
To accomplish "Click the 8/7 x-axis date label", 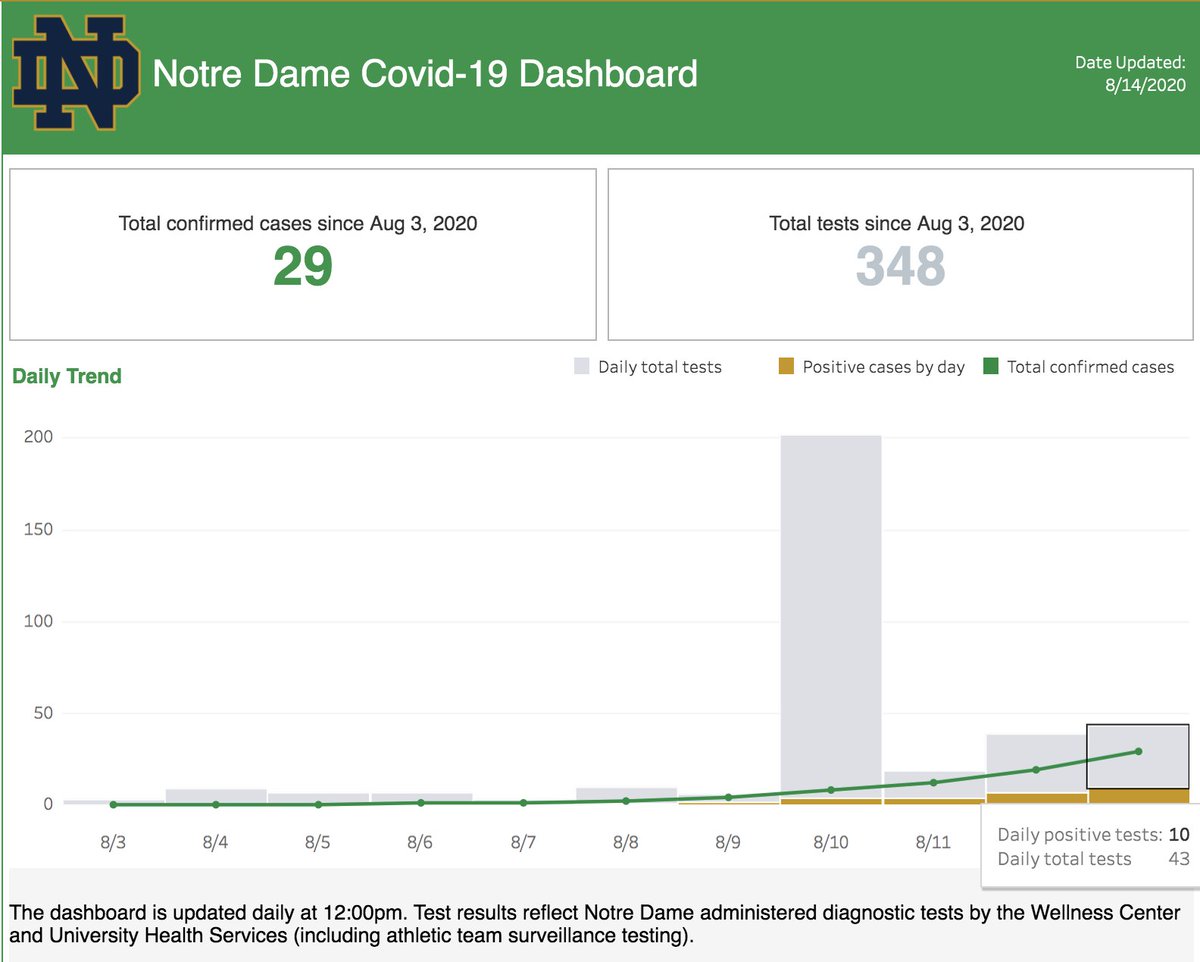I will (x=523, y=842).
